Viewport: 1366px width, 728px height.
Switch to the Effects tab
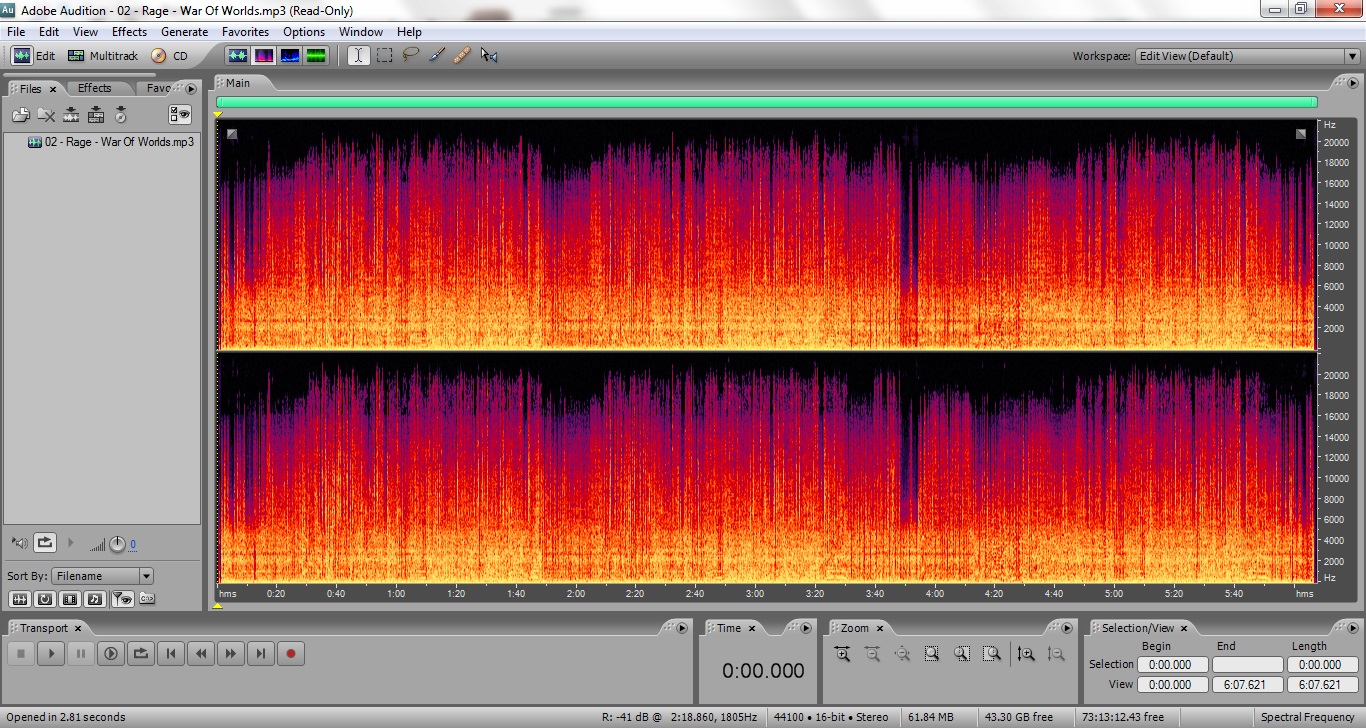pyautogui.click(x=95, y=88)
